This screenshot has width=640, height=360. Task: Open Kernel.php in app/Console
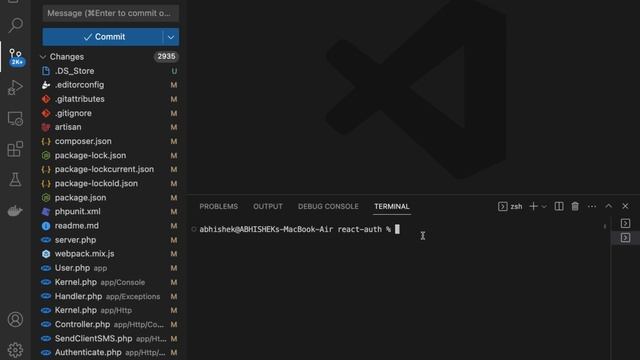(x=109, y=282)
